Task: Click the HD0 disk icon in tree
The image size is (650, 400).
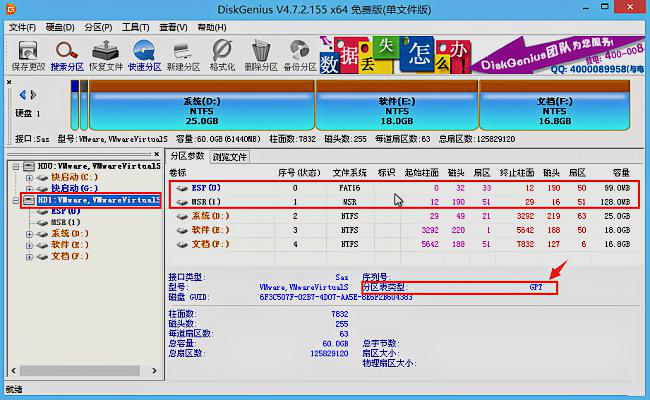Action: click(x=29, y=166)
